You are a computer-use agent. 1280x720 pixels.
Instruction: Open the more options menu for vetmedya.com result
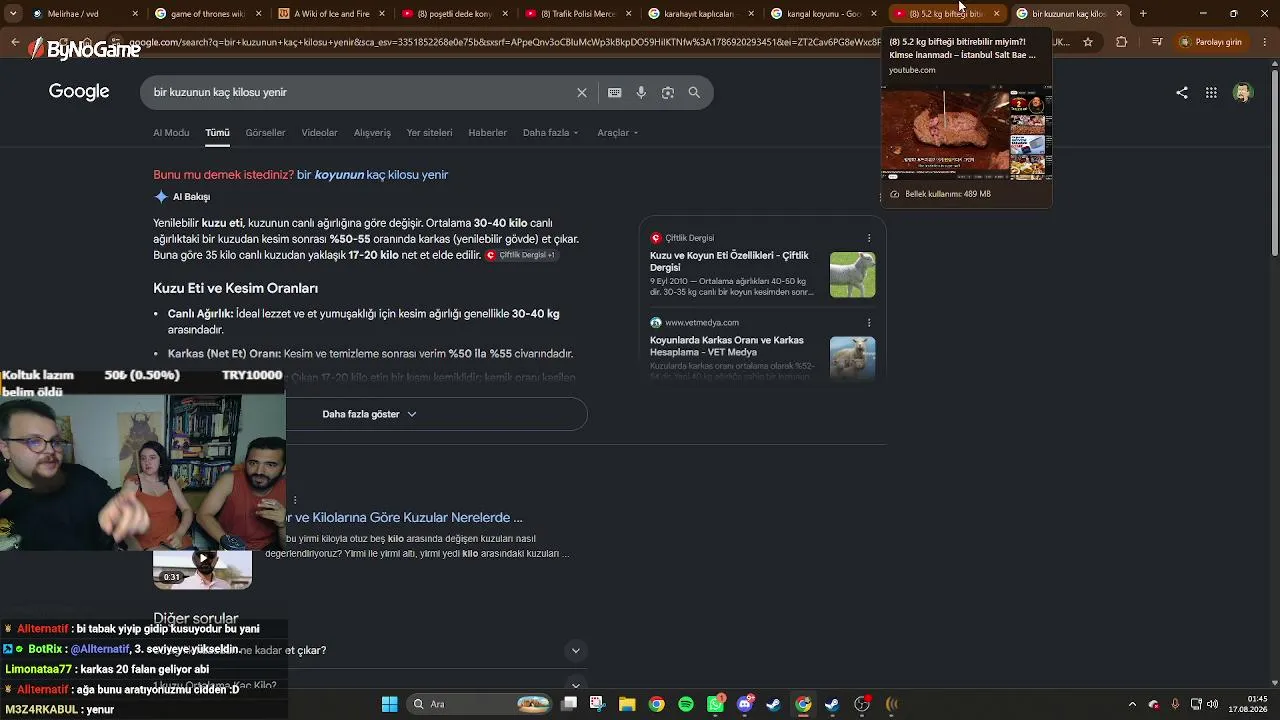point(869,322)
